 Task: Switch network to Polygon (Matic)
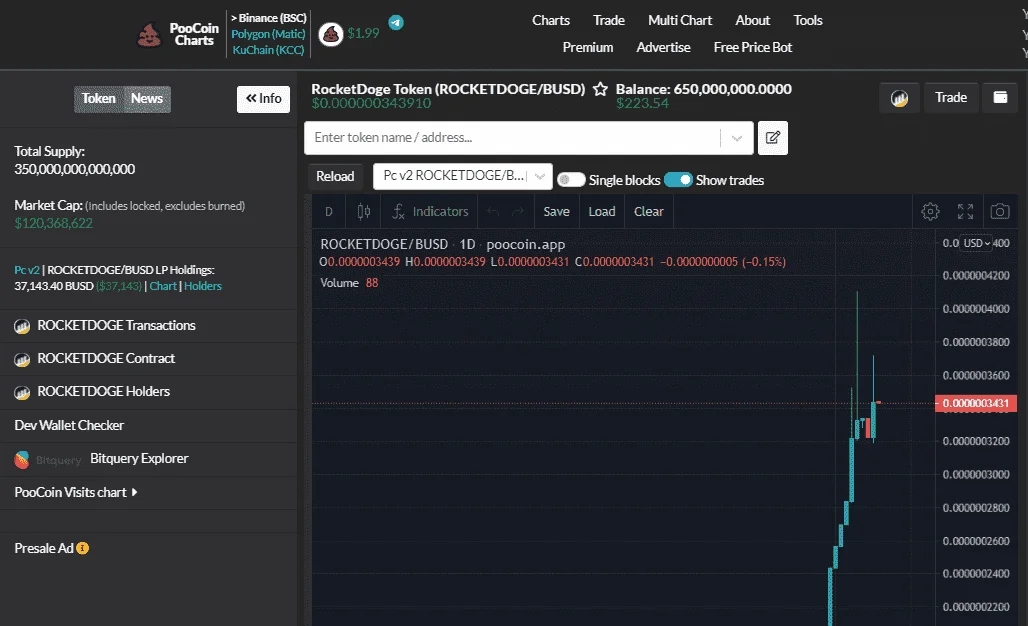(268, 34)
